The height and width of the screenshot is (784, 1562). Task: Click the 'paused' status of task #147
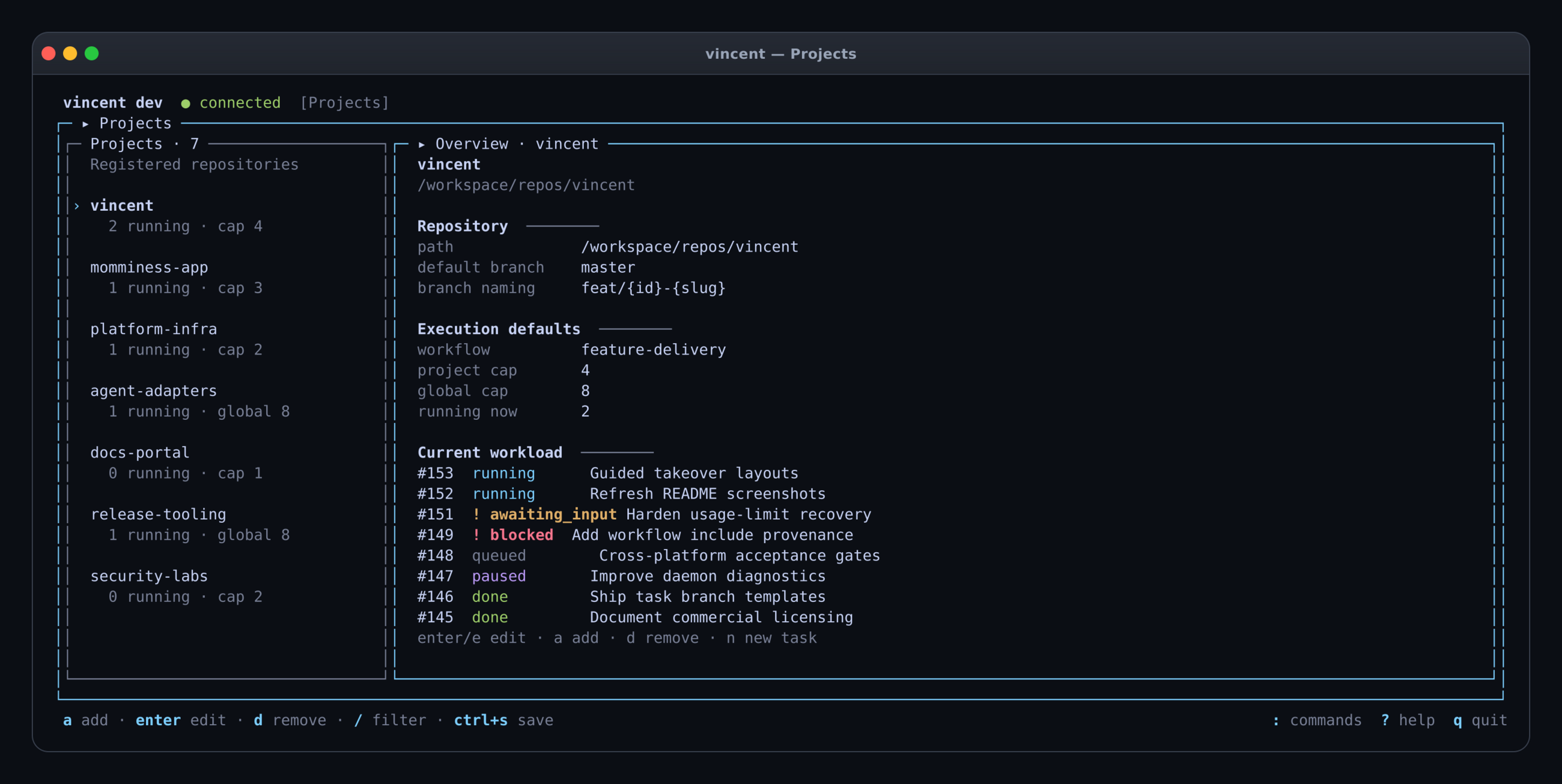[499, 577]
